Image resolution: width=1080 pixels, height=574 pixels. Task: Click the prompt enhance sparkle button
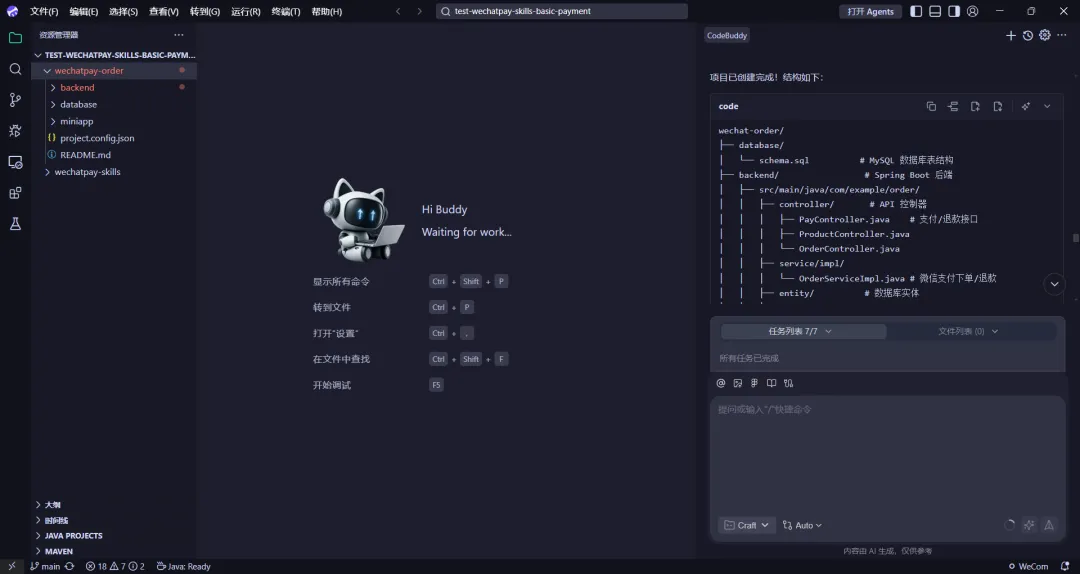(x=1029, y=525)
